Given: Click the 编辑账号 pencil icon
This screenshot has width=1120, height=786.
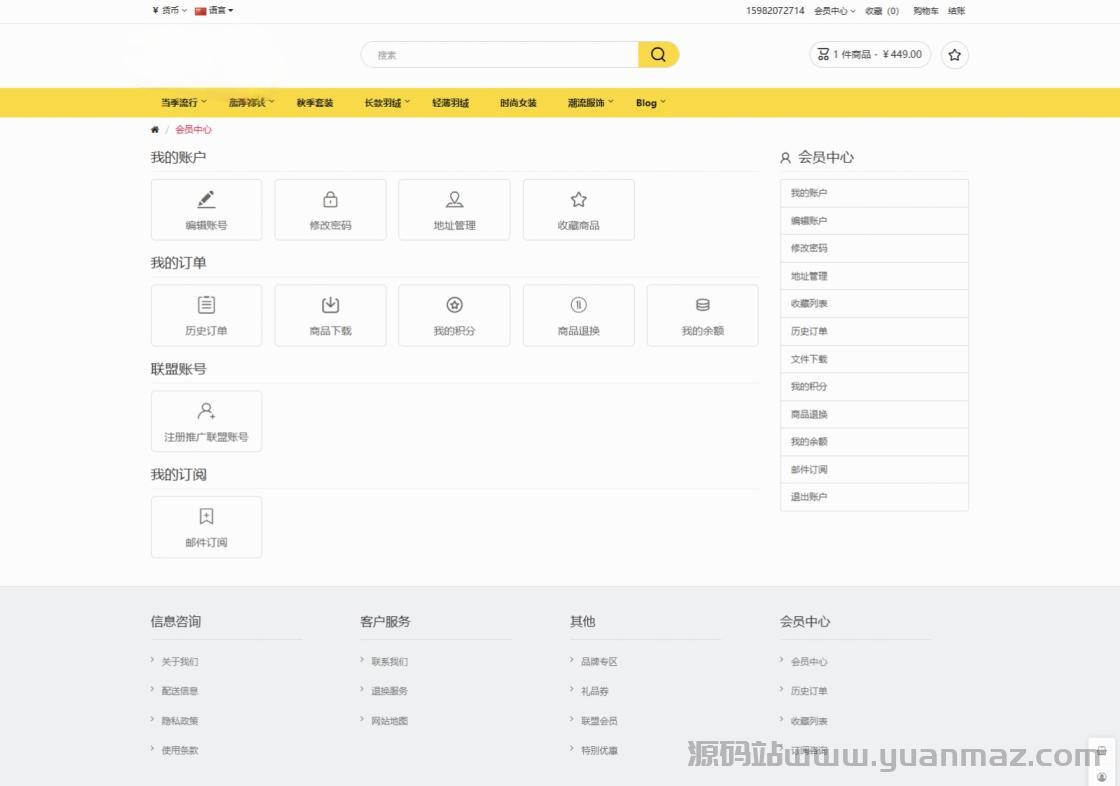Looking at the screenshot, I should (x=206, y=200).
